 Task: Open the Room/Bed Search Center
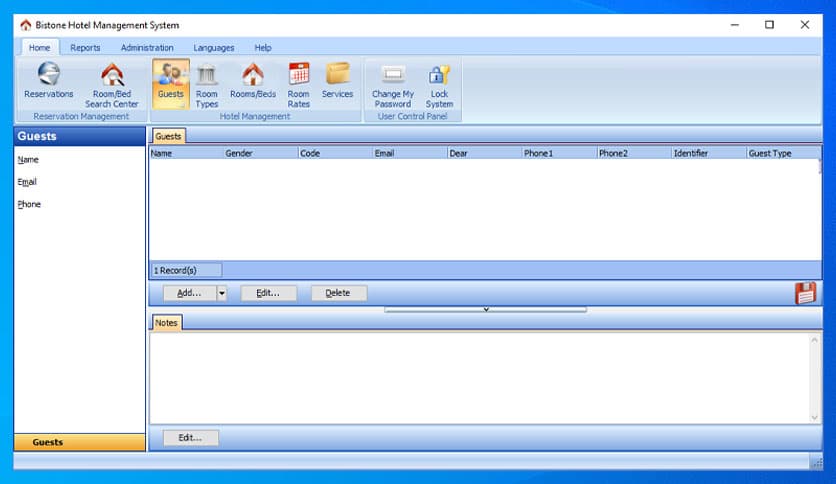[x=112, y=85]
